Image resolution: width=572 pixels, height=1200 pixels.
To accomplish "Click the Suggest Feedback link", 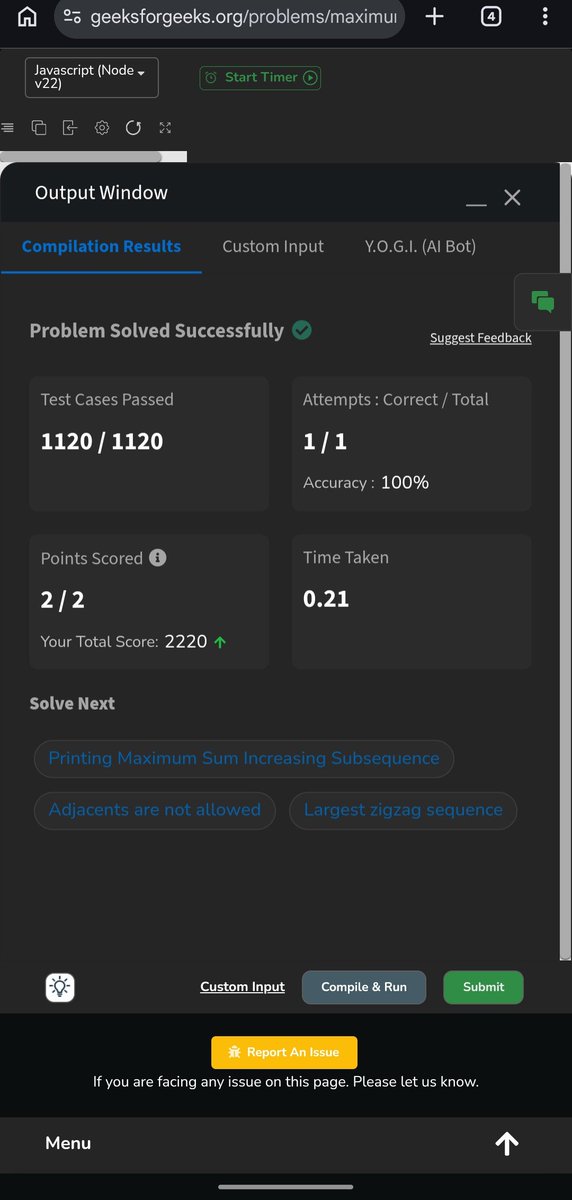I will pyautogui.click(x=481, y=338).
